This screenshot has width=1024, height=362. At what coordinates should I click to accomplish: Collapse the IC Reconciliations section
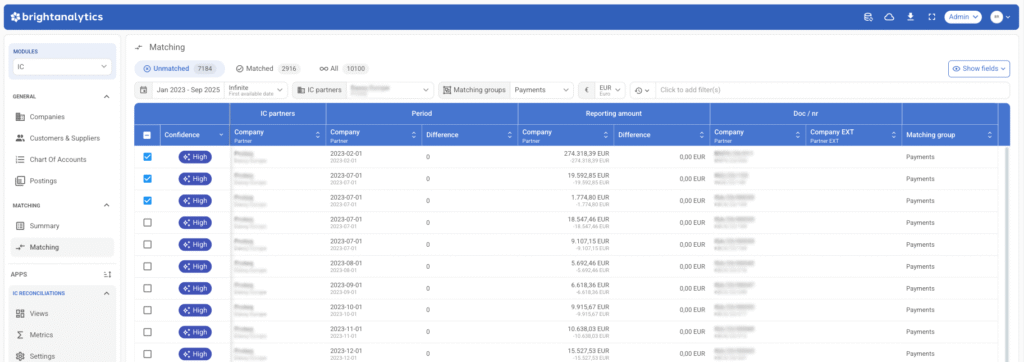[107, 293]
